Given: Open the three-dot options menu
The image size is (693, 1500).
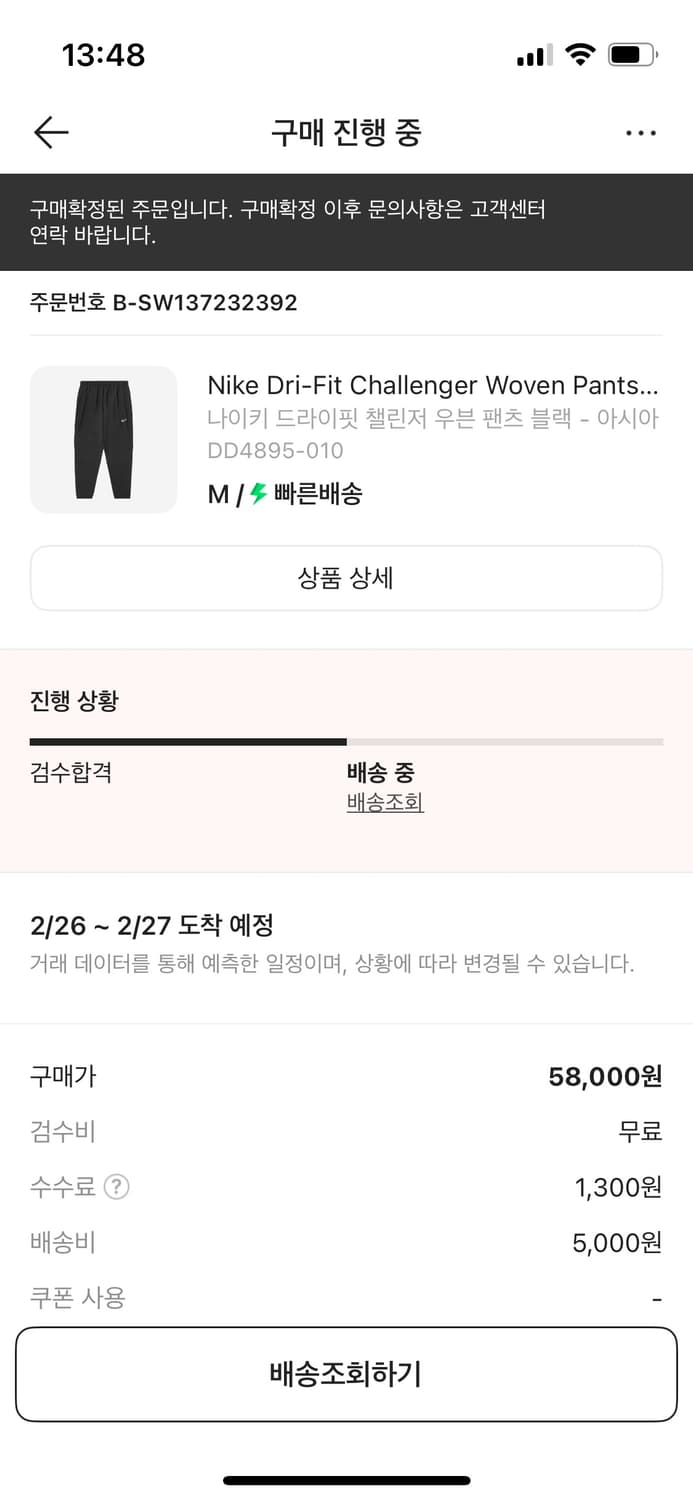Looking at the screenshot, I should tap(640, 132).
